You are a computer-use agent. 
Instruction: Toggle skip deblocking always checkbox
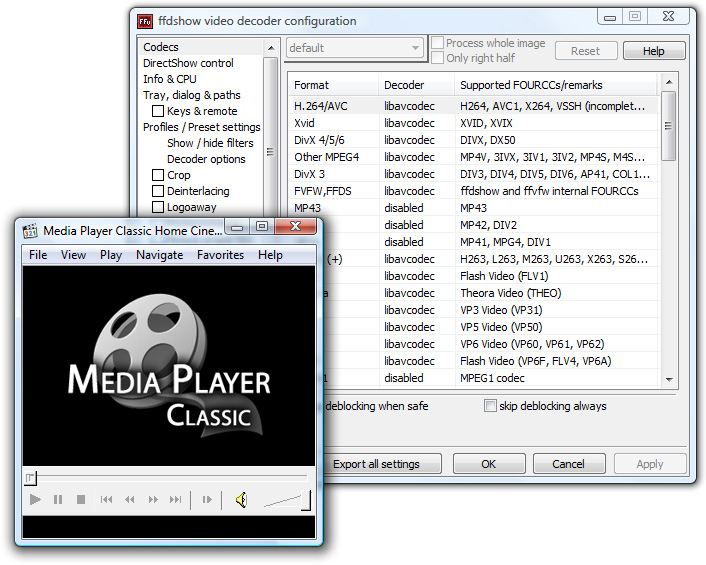point(490,406)
